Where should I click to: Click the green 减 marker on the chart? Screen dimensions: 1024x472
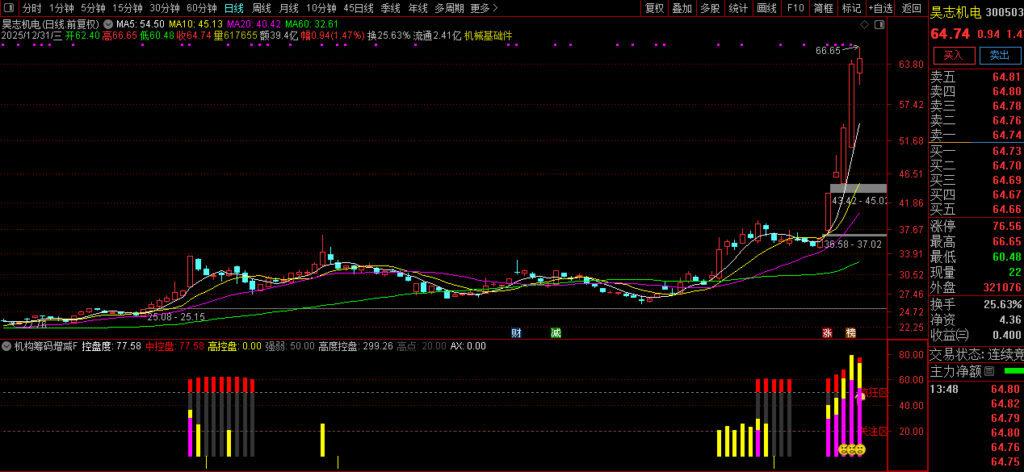(555, 332)
